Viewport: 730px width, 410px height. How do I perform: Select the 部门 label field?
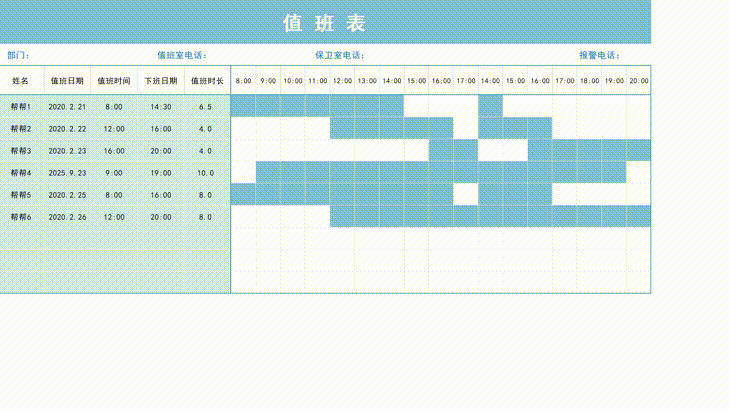coord(18,55)
